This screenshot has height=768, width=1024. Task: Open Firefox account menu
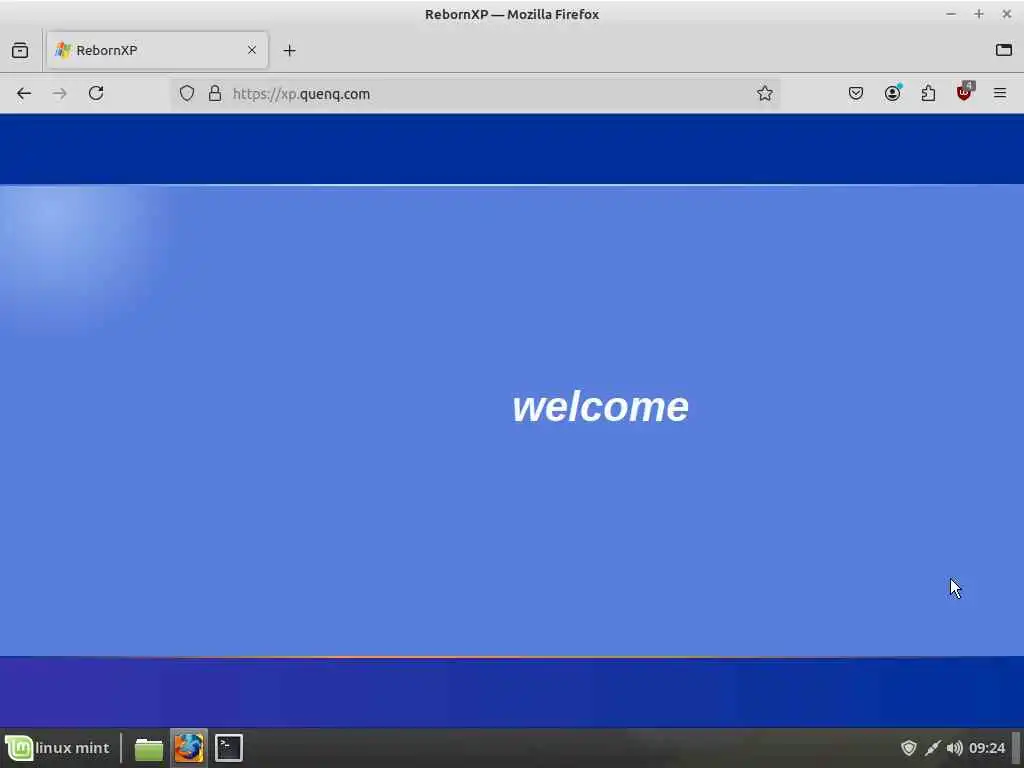pos(892,93)
